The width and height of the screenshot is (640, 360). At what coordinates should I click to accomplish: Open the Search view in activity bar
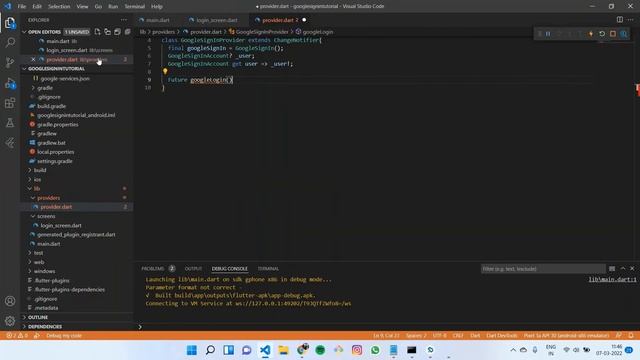click(10, 42)
